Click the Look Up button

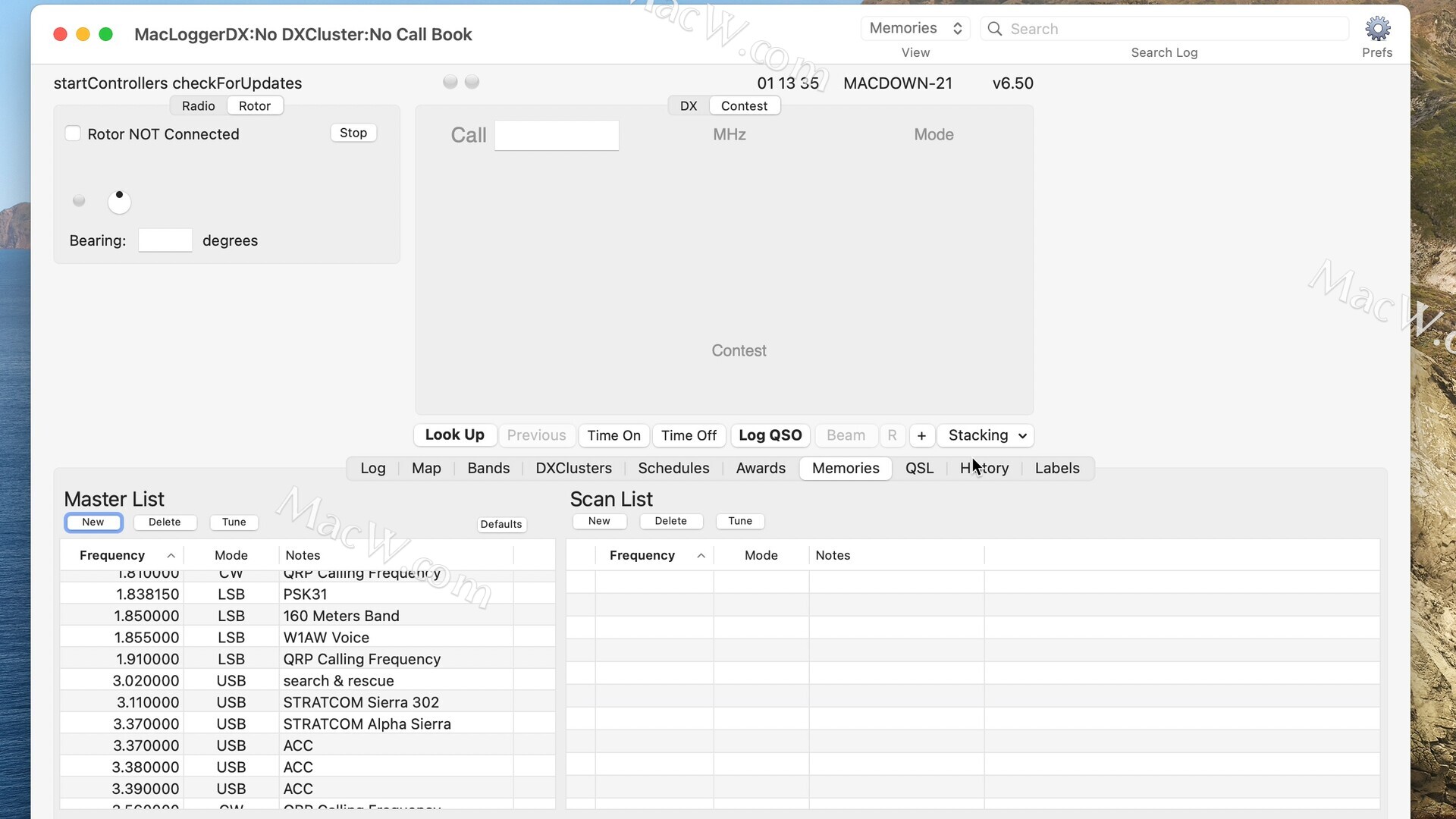(454, 435)
